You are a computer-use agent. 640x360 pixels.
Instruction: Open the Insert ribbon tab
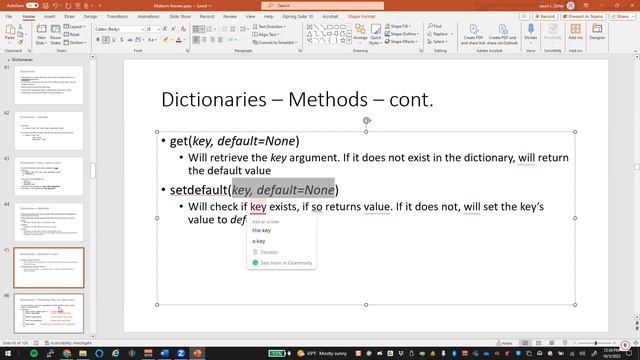49,16
